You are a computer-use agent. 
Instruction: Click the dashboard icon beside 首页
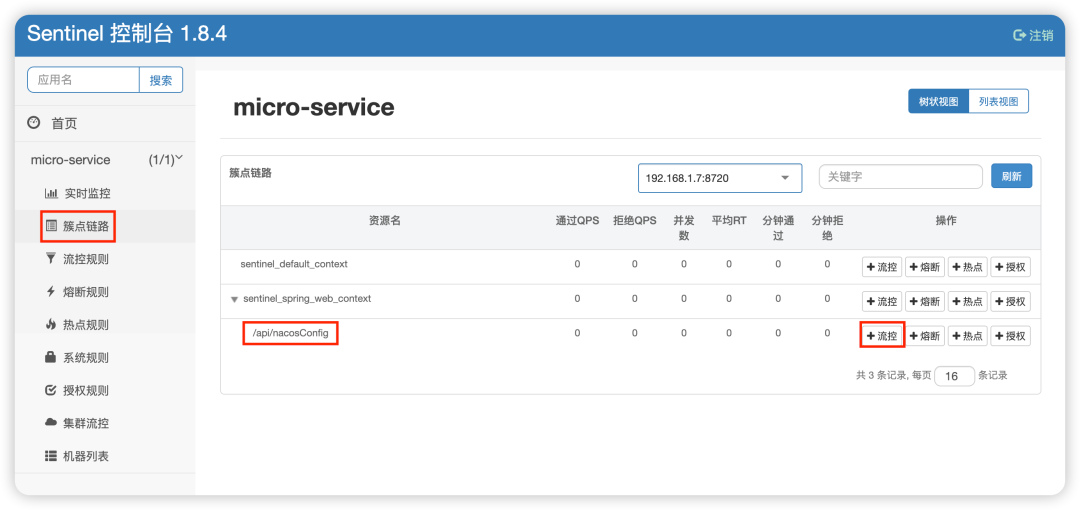(33, 123)
